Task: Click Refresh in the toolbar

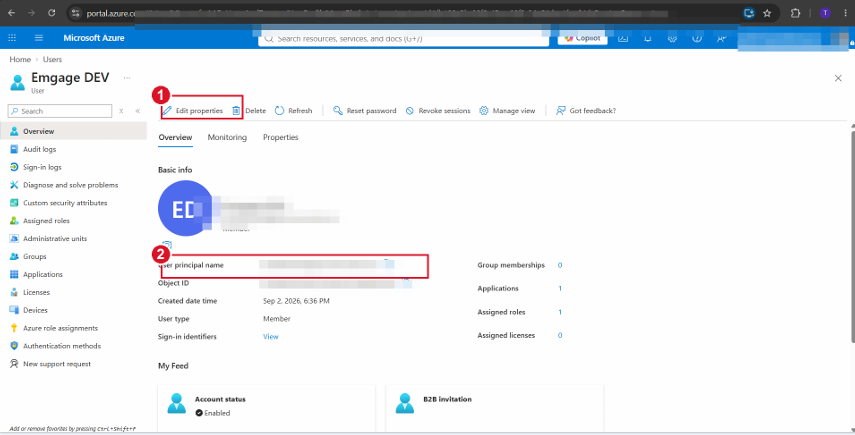Action: tap(293, 111)
